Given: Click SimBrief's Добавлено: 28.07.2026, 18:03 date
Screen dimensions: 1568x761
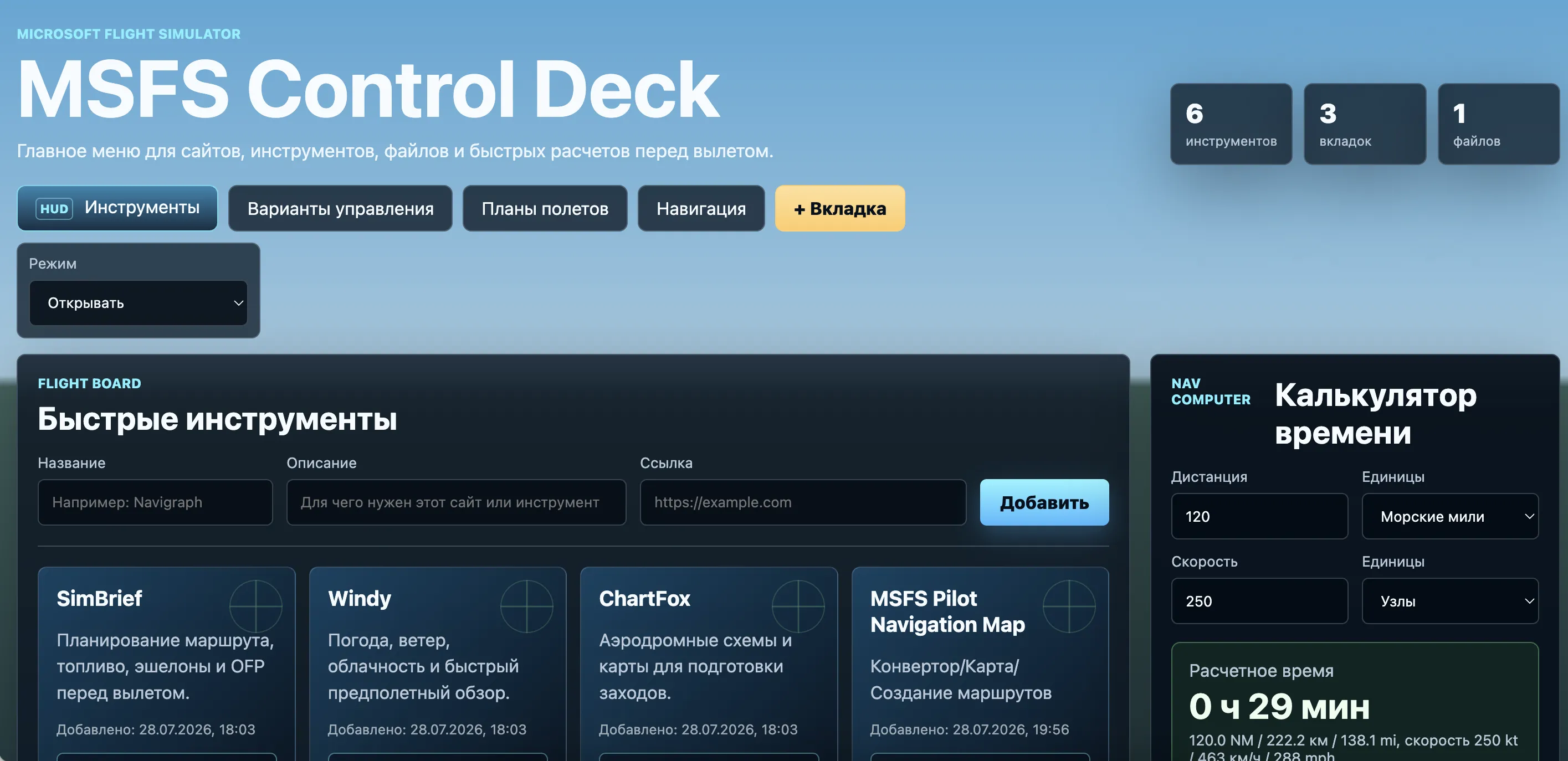Looking at the screenshot, I should tap(156, 729).
